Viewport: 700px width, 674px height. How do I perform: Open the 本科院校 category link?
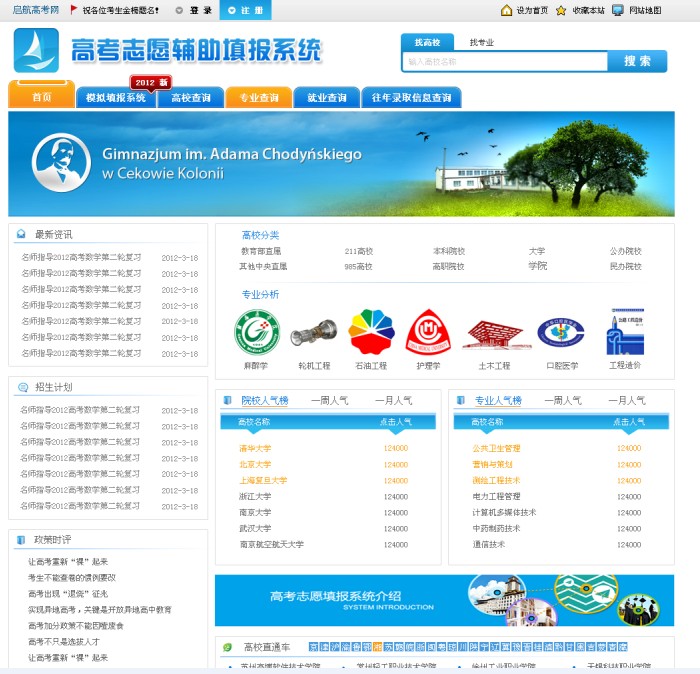click(x=449, y=251)
